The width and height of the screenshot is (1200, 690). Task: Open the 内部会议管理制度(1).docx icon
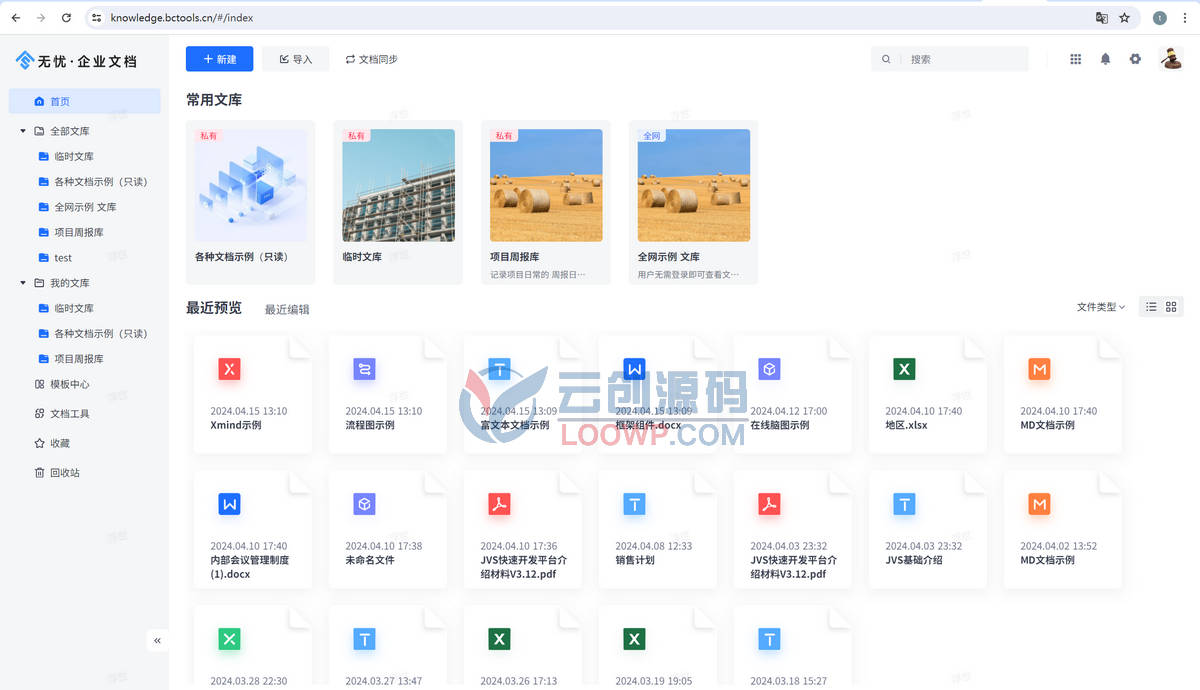point(230,505)
